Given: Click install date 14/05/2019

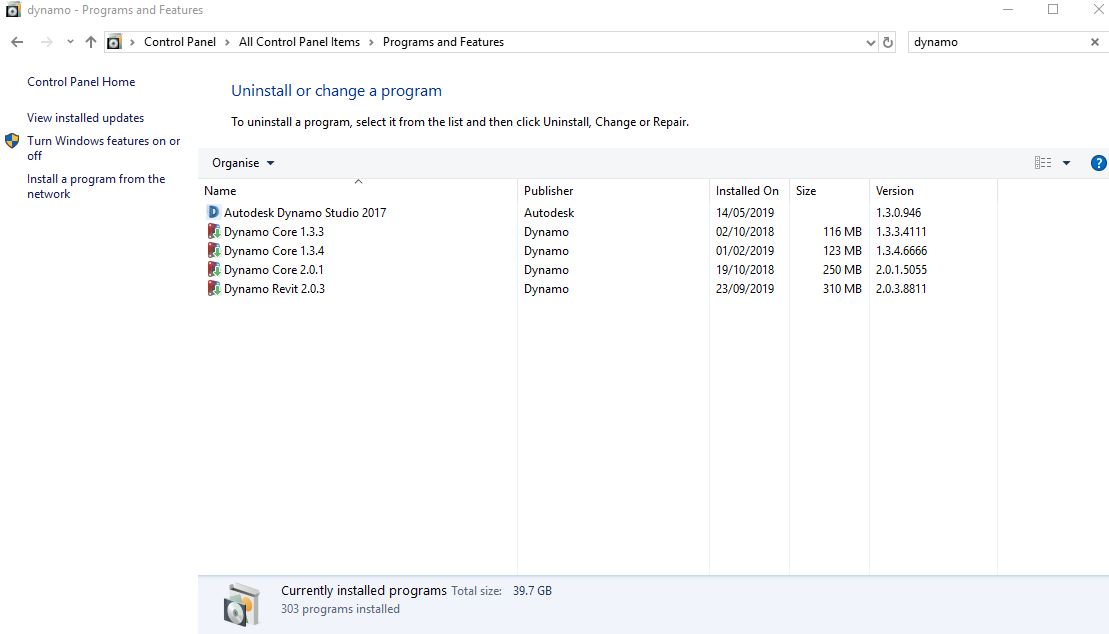Looking at the screenshot, I should click(745, 212).
